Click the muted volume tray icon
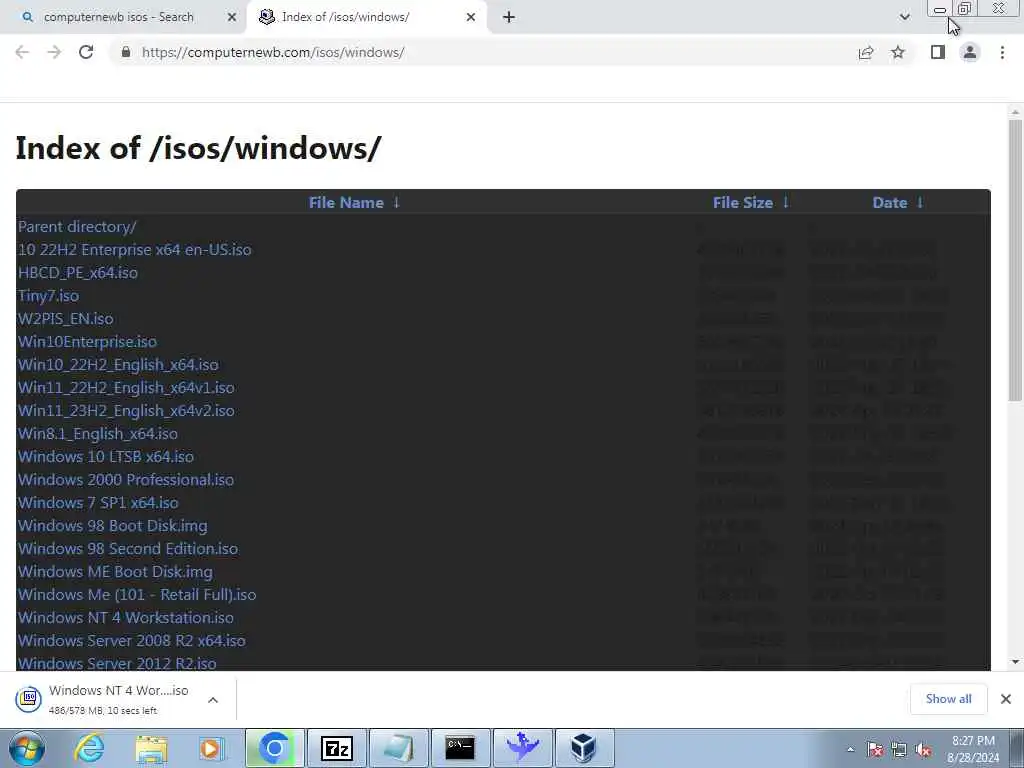 923,749
